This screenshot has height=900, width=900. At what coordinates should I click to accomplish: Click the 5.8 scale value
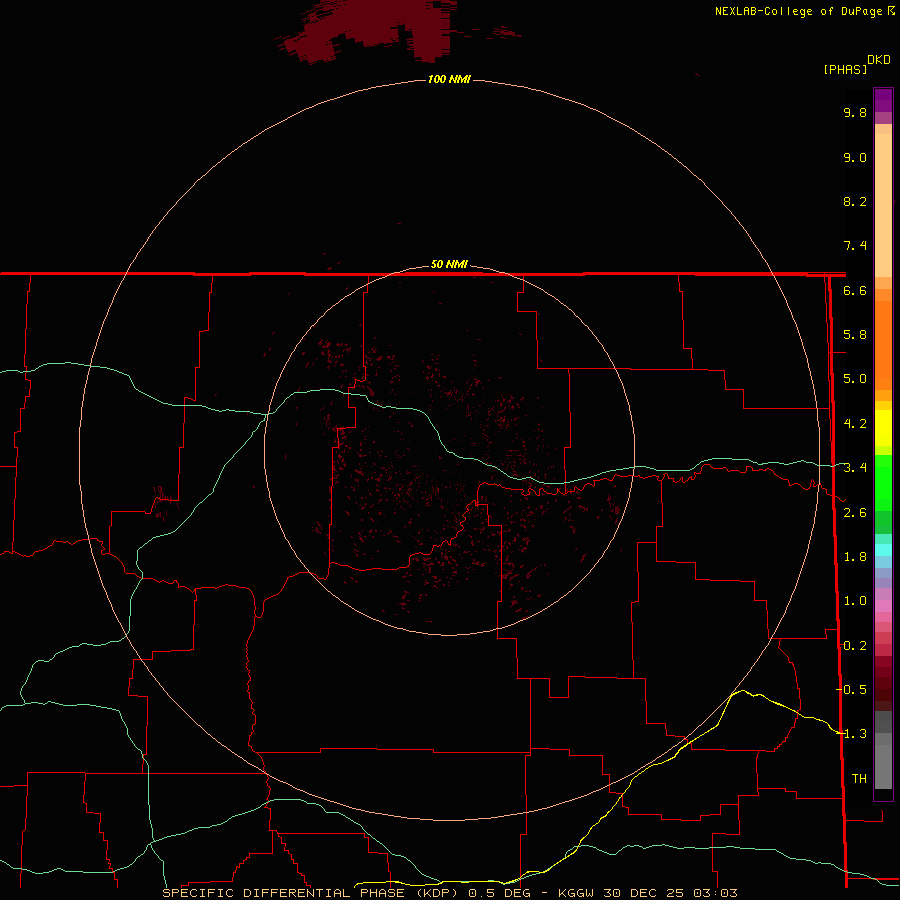pyautogui.click(x=855, y=335)
